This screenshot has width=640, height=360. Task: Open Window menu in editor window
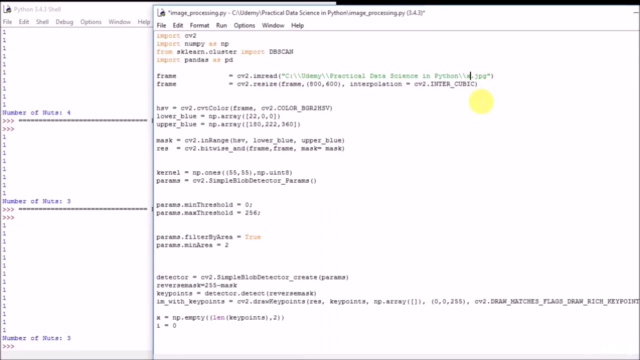(x=273, y=25)
